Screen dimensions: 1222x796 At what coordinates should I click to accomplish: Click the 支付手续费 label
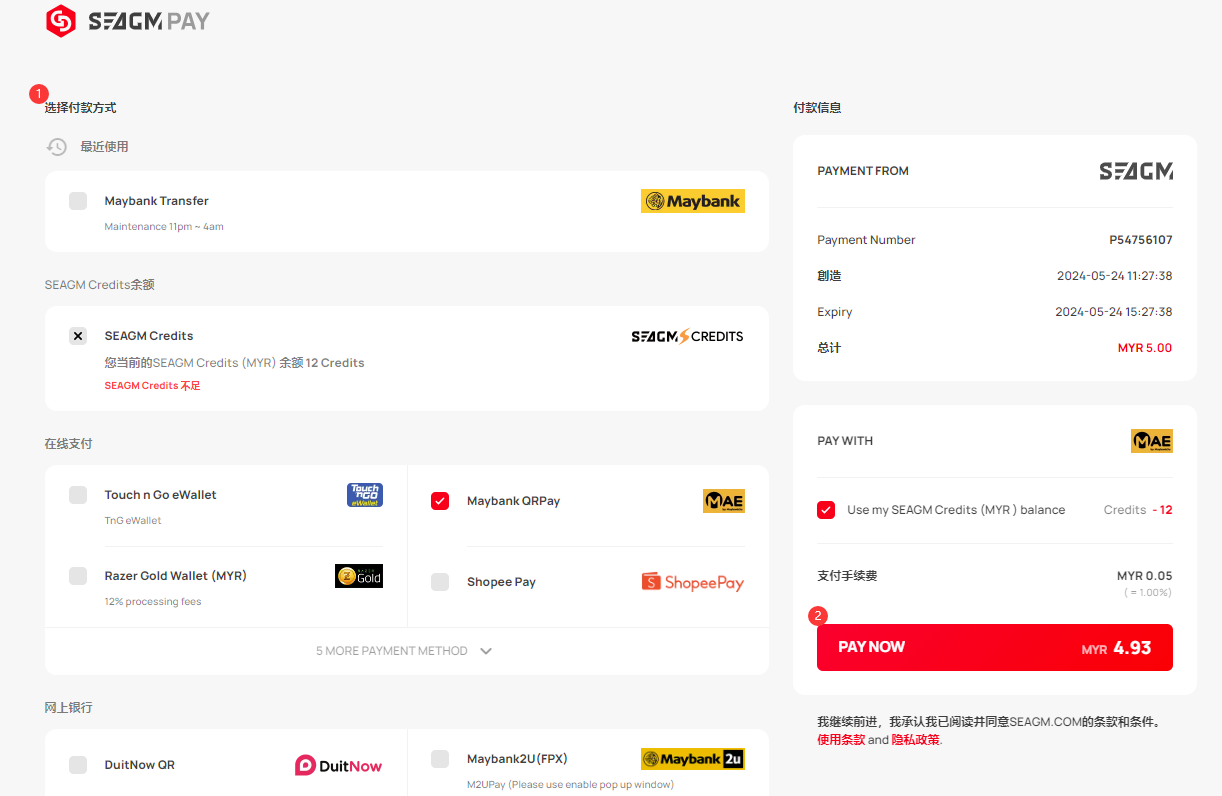(847, 576)
